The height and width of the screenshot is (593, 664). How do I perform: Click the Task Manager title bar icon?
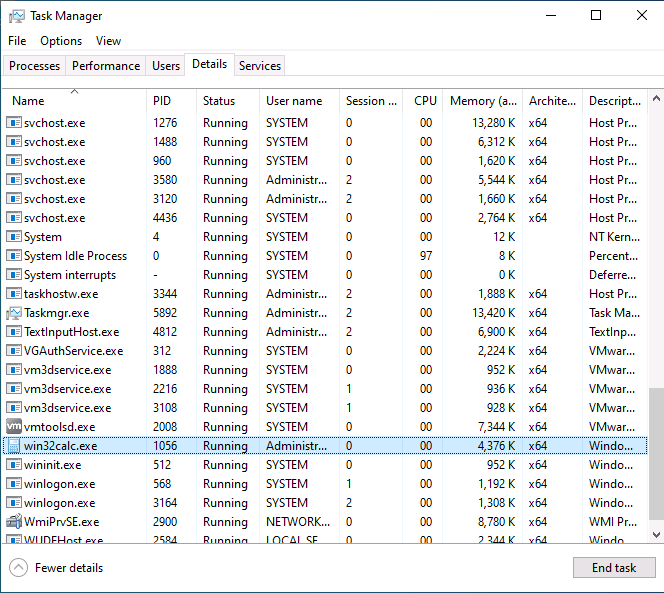(16, 16)
